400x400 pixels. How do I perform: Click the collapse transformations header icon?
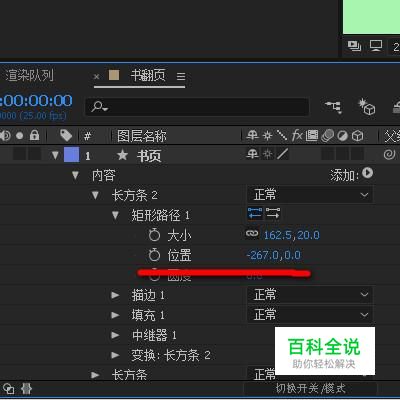(x=267, y=135)
